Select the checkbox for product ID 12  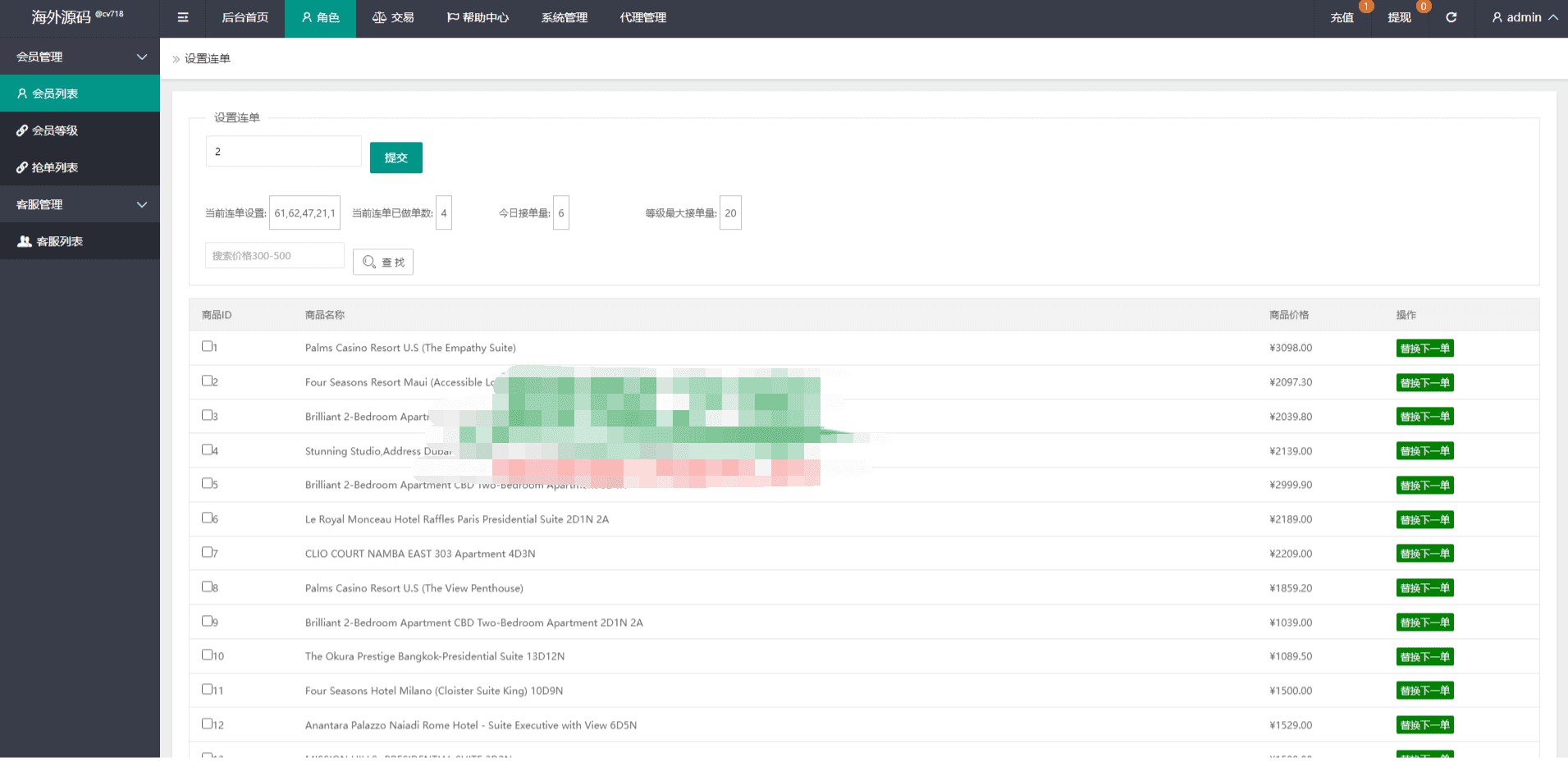pos(208,723)
